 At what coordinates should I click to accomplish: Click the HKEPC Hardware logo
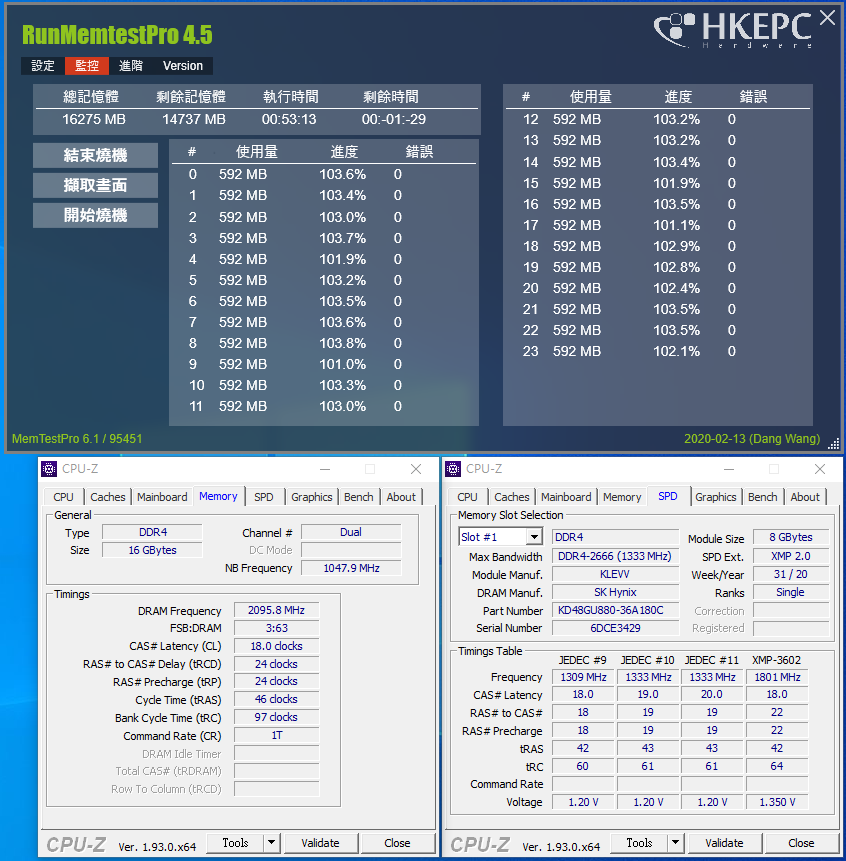(733, 30)
